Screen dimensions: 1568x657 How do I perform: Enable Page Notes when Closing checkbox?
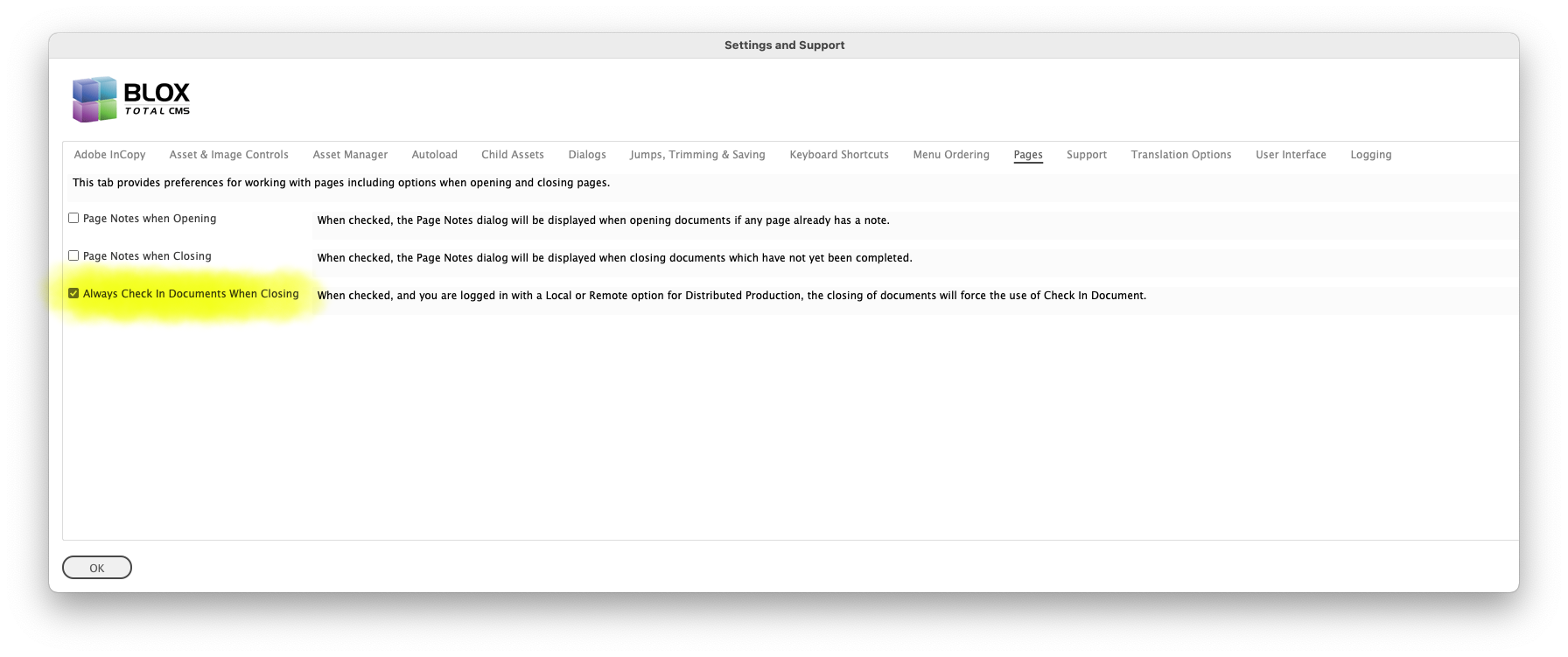pos(73,255)
